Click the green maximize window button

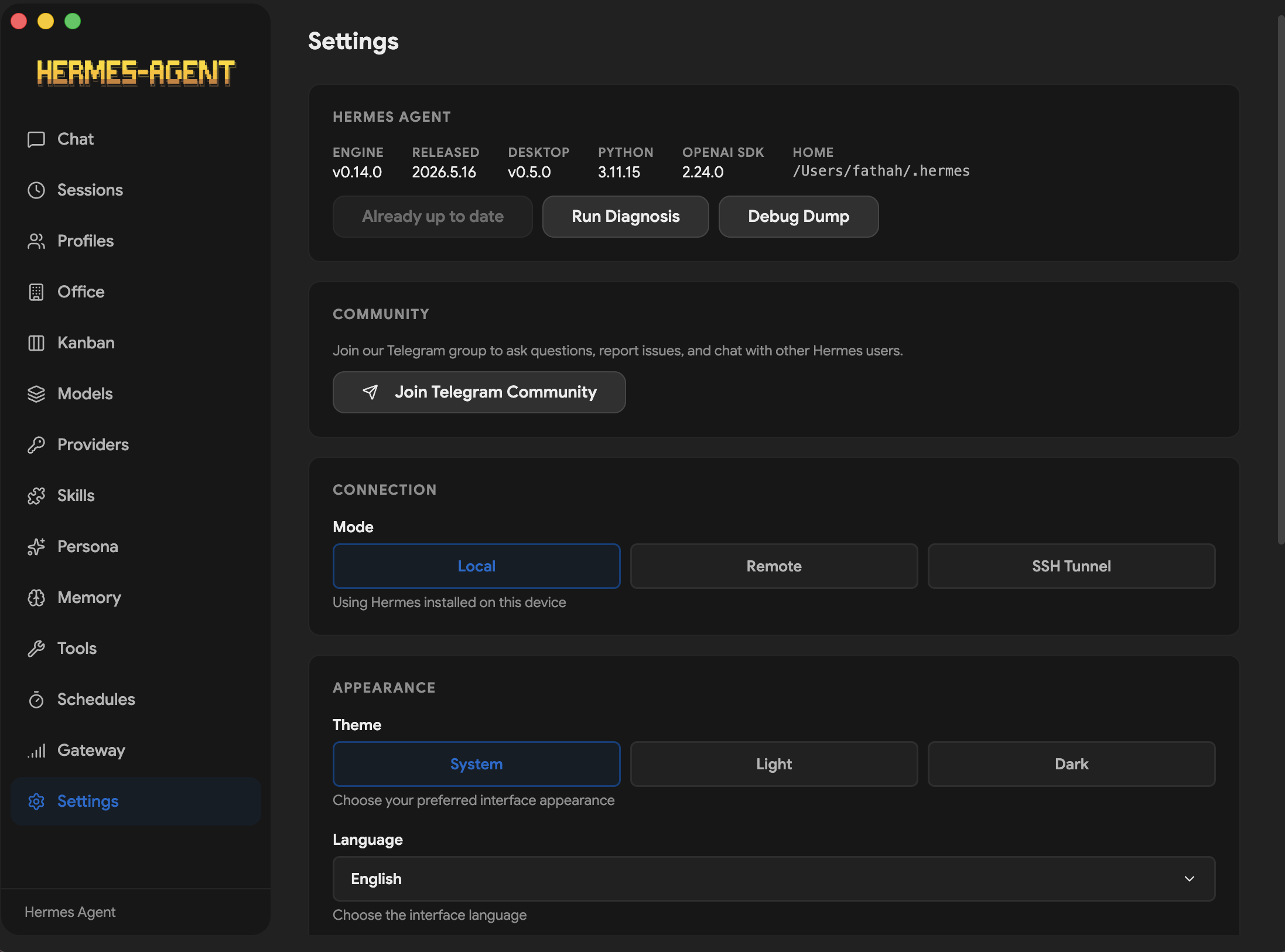coord(73,21)
